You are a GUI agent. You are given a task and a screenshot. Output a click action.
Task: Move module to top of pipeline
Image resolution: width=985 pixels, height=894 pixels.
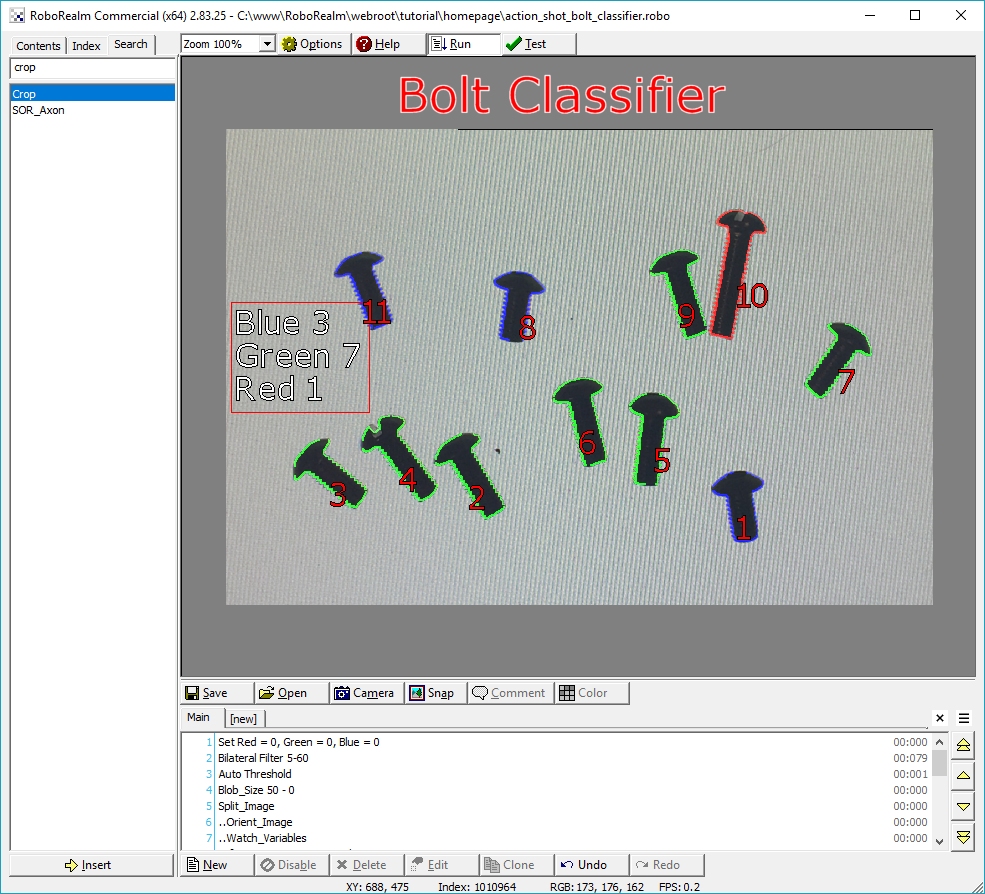[x=963, y=746]
